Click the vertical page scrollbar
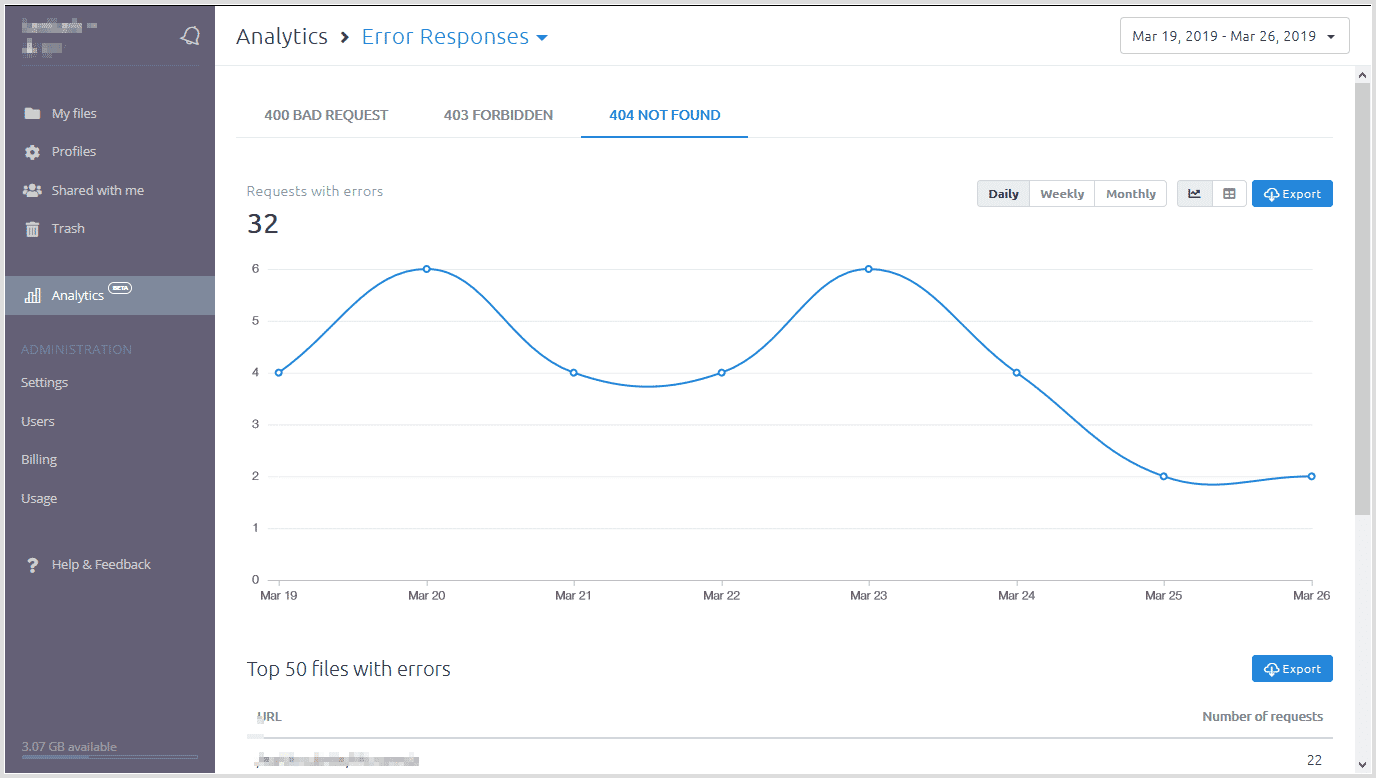The image size is (1376, 778). point(1362,300)
